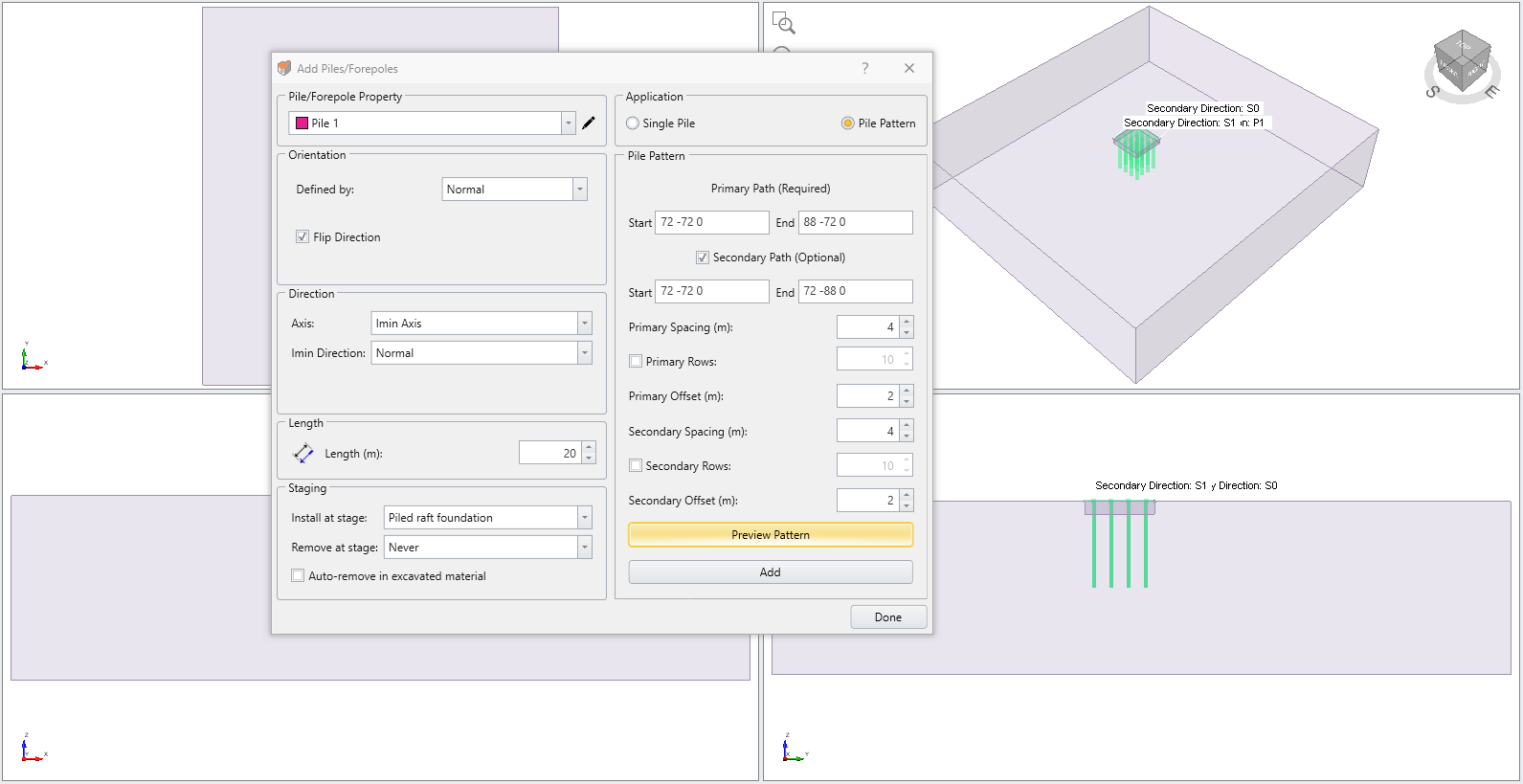Click the view cube in 3D view
The width and height of the screenshot is (1523, 784).
click(x=1462, y=63)
